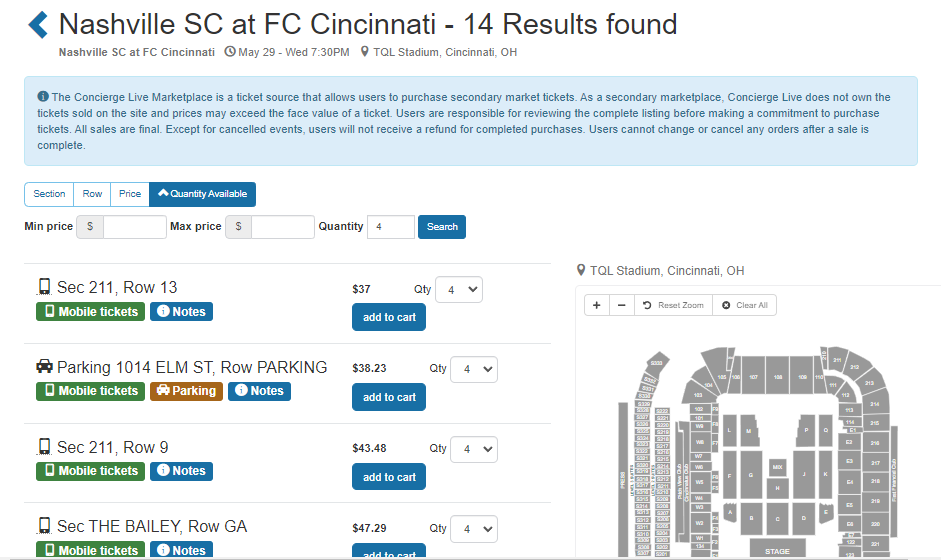The image size is (941, 560).
Task: Open Notes for Parking 1014 Elm St
Action: (x=259, y=391)
